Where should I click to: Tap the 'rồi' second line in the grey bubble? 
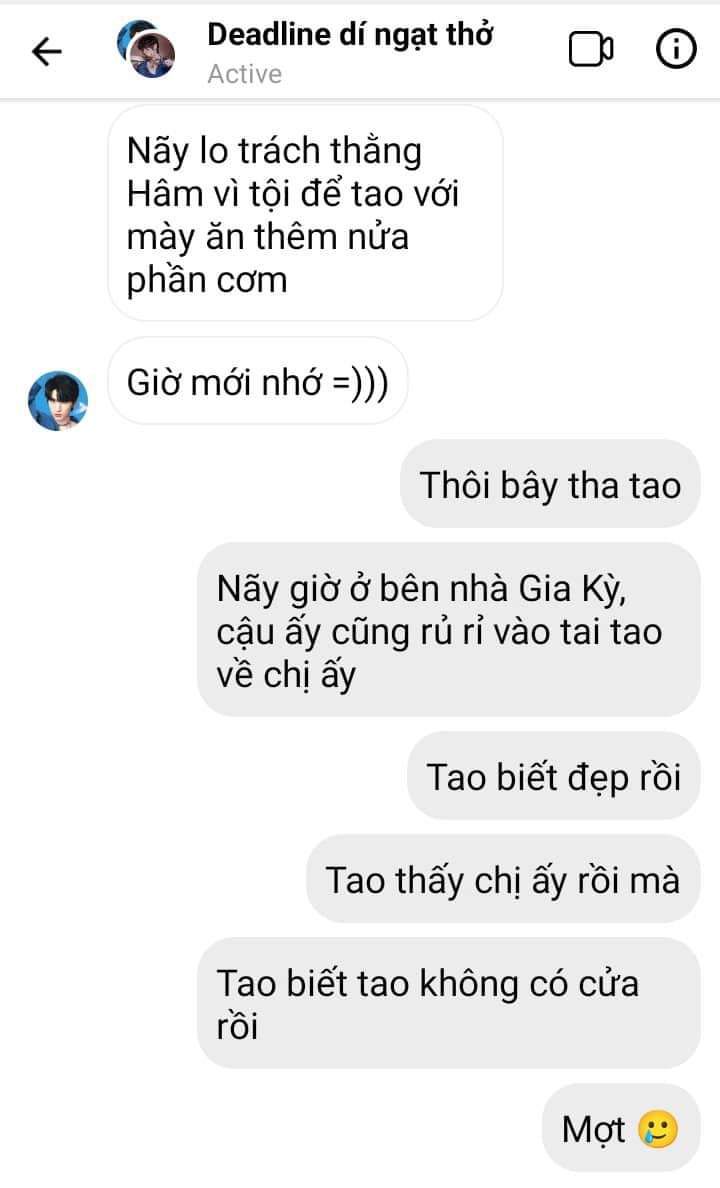click(237, 1027)
